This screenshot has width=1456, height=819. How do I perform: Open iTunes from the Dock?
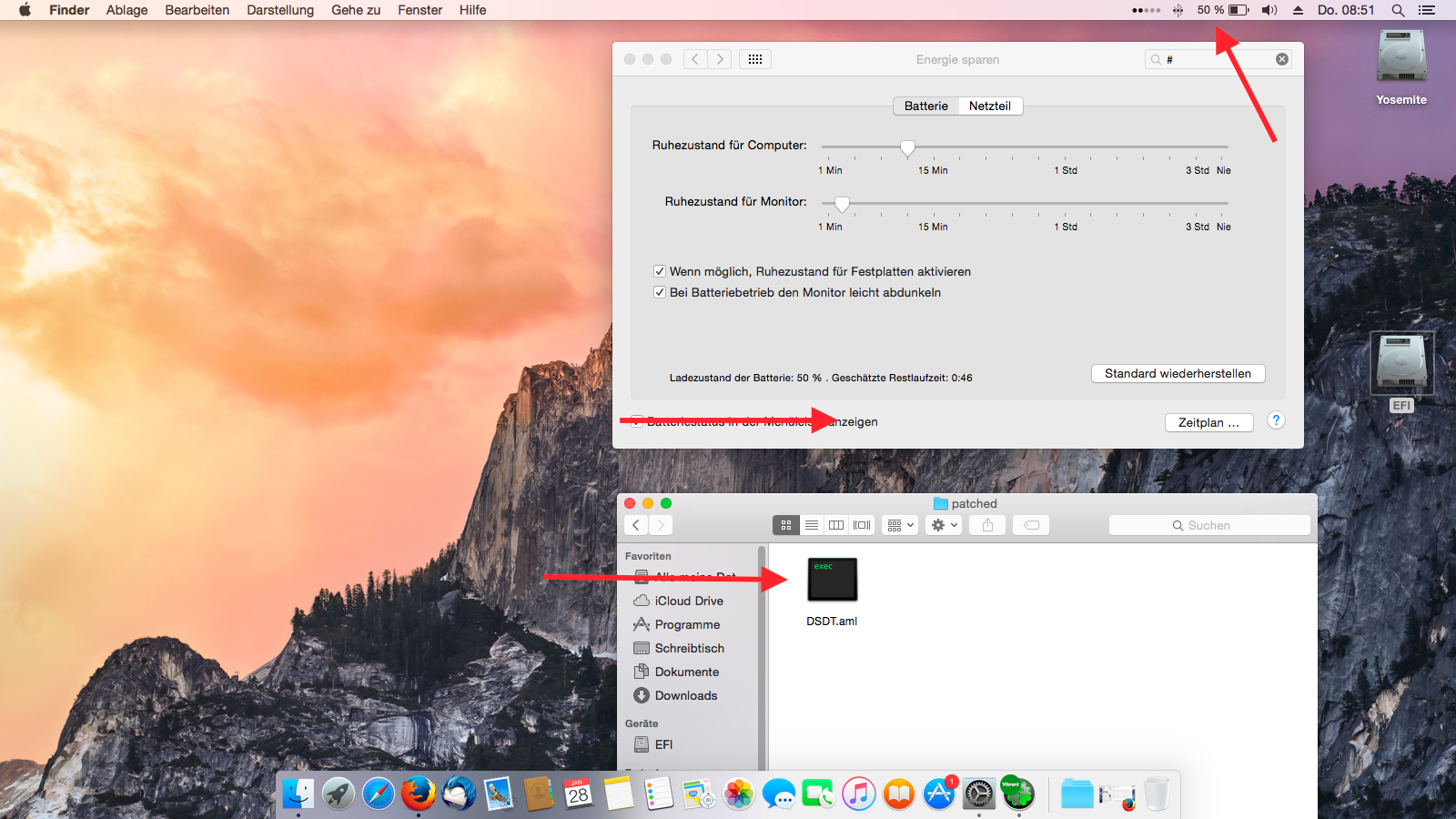pos(858,794)
